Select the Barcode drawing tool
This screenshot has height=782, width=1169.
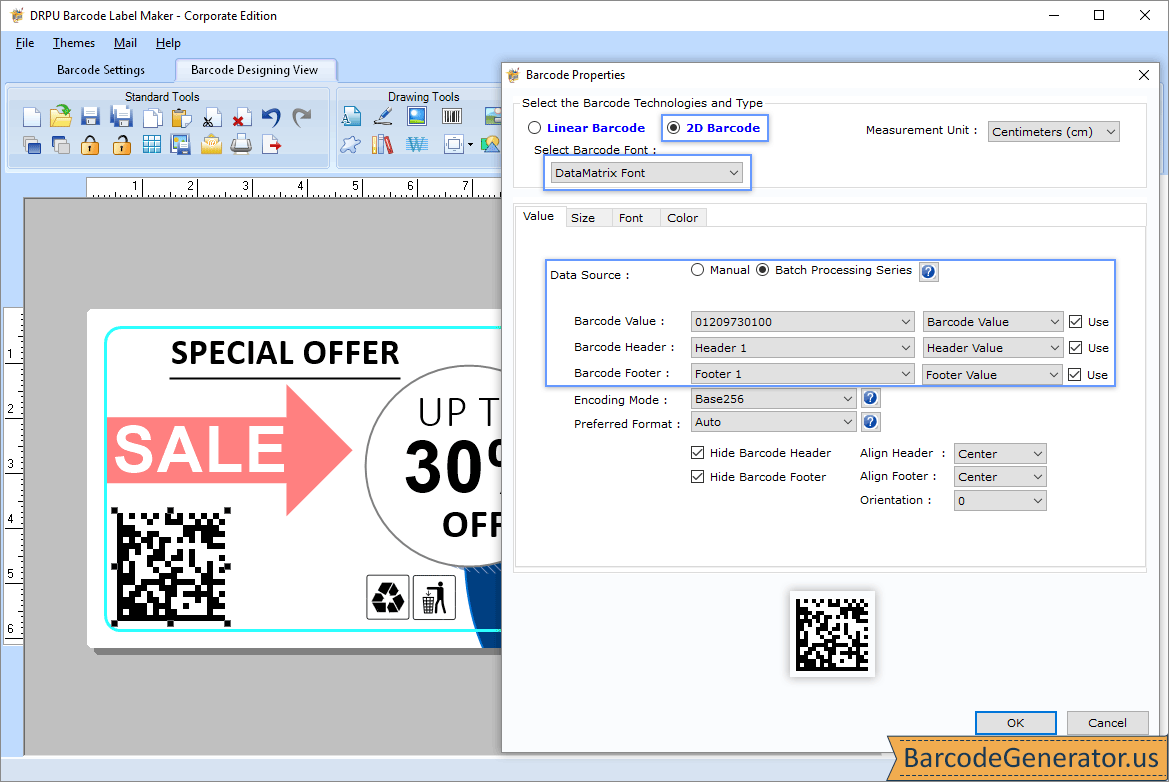point(452,116)
